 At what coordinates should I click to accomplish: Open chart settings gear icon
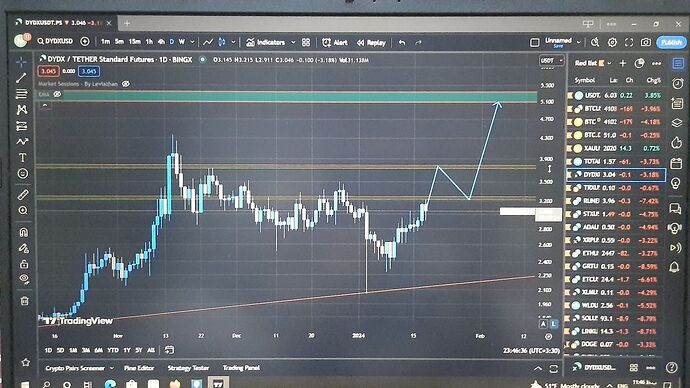tap(612, 42)
